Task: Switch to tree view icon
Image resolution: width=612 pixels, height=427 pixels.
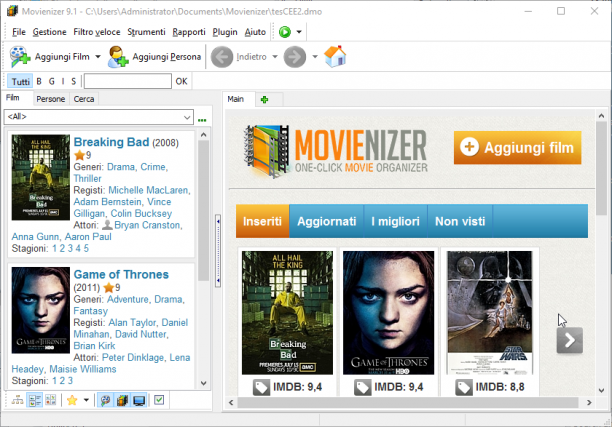Action: tap(17, 400)
